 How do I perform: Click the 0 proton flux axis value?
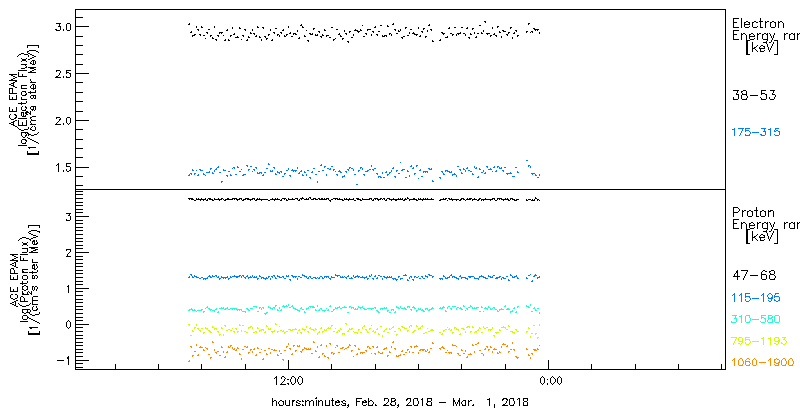click(x=66, y=324)
